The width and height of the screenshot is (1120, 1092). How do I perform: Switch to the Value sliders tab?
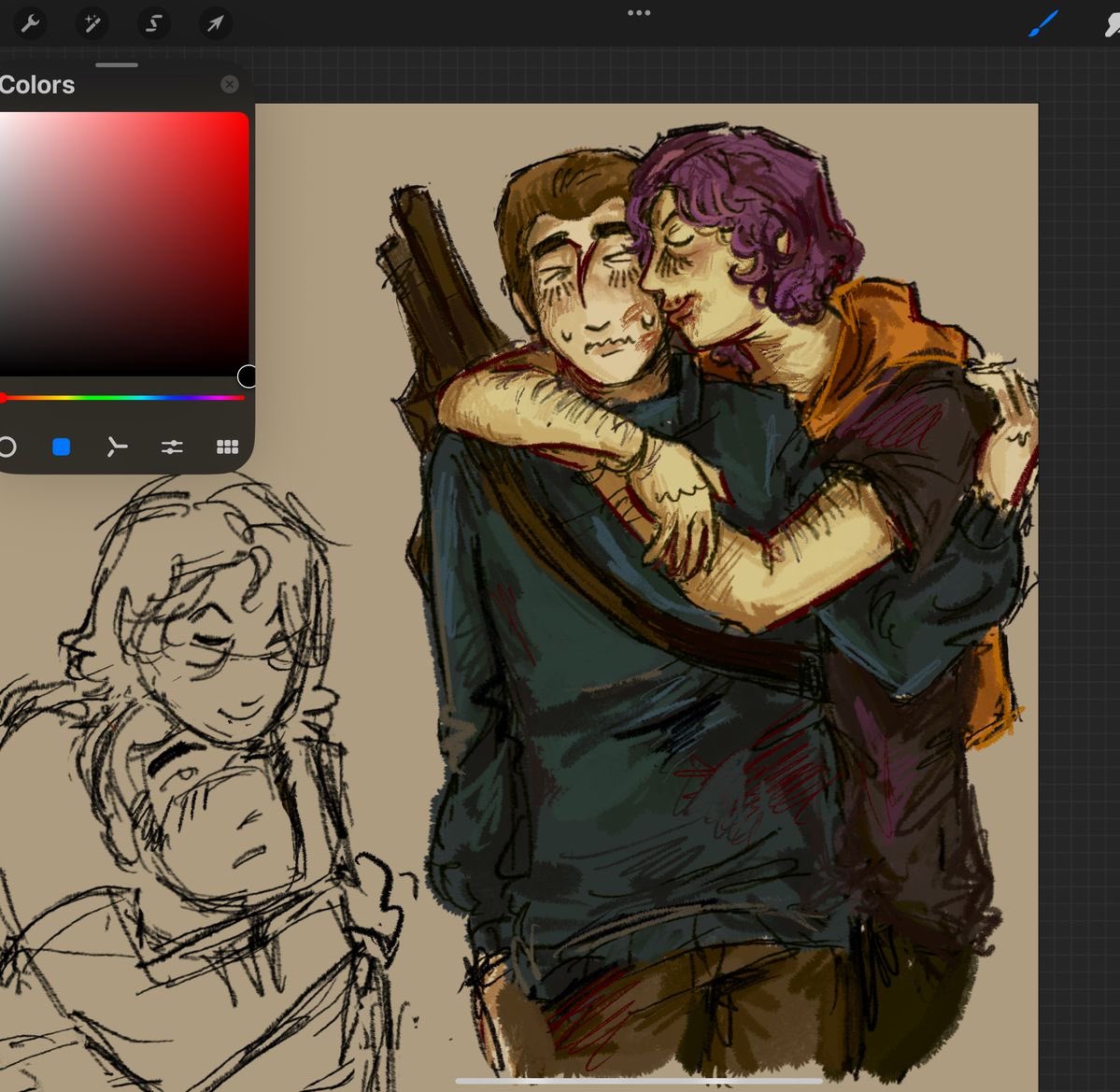click(x=172, y=447)
